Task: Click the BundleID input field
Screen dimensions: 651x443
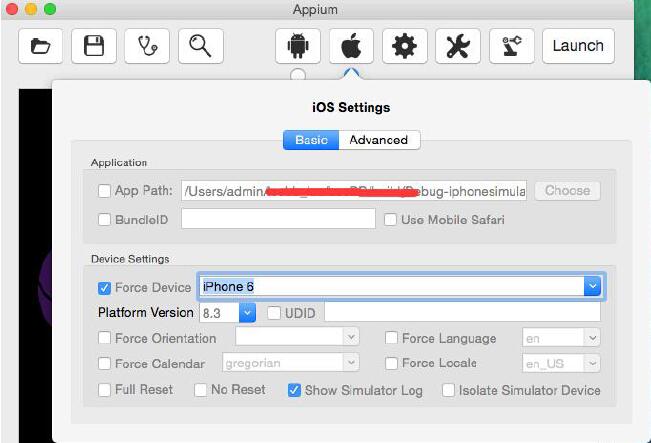Action: (278, 218)
